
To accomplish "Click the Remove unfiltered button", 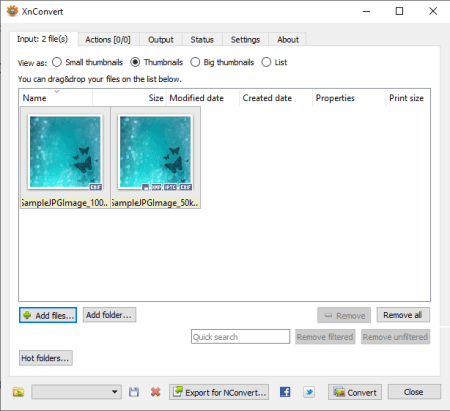I will tap(395, 337).
